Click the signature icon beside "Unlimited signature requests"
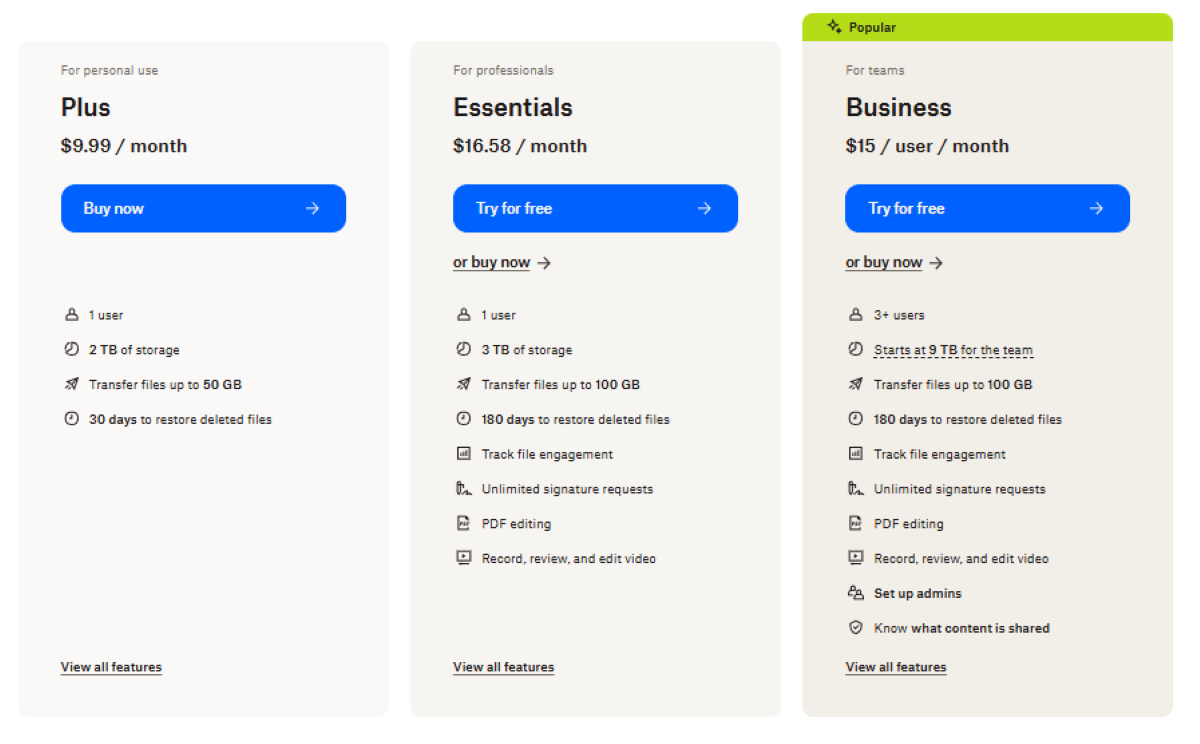This screenshot has width=1200, height=744. (x=463, y=488)
